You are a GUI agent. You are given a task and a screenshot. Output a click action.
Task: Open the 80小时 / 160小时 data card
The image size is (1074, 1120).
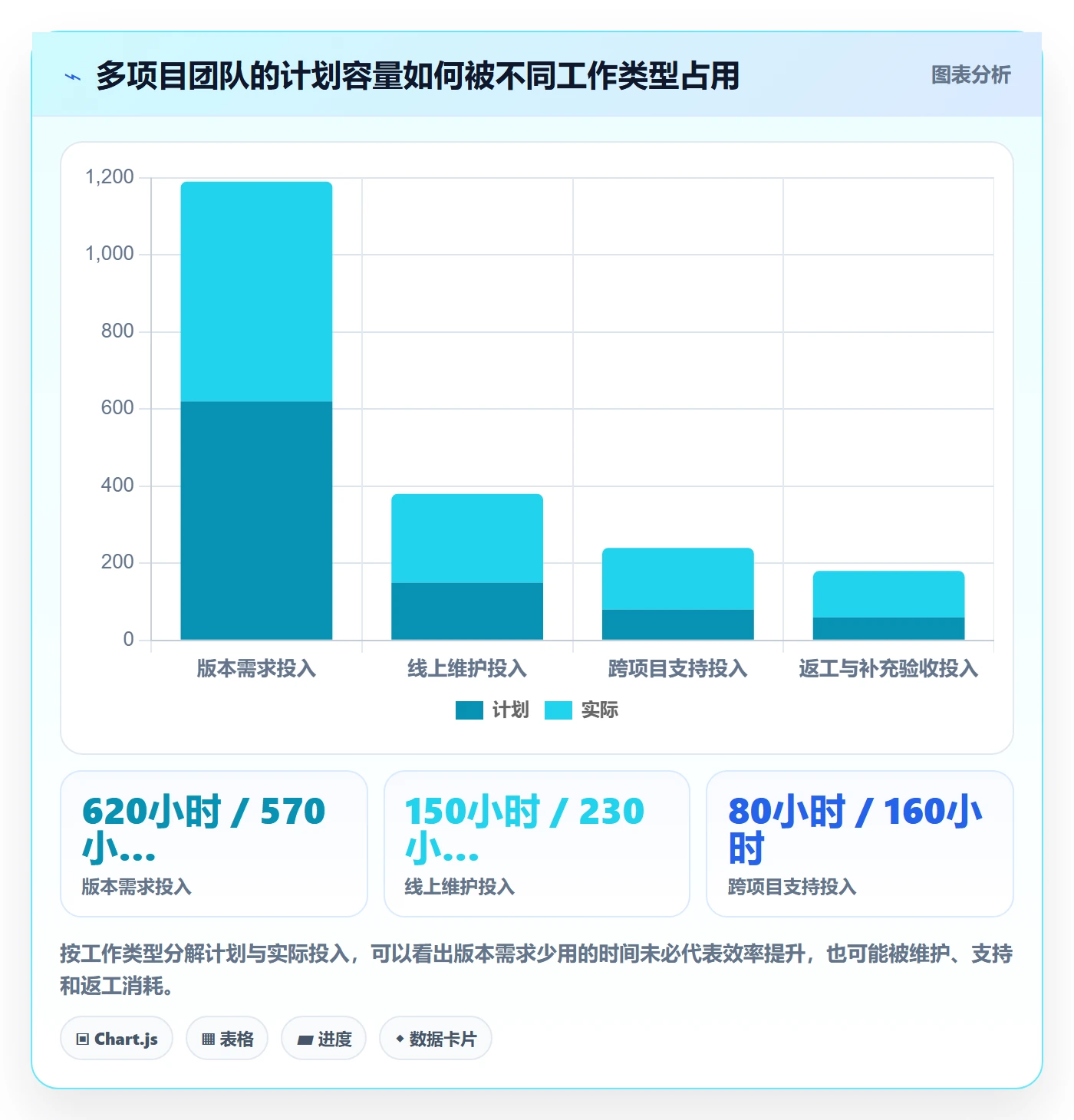click(860, 844)
